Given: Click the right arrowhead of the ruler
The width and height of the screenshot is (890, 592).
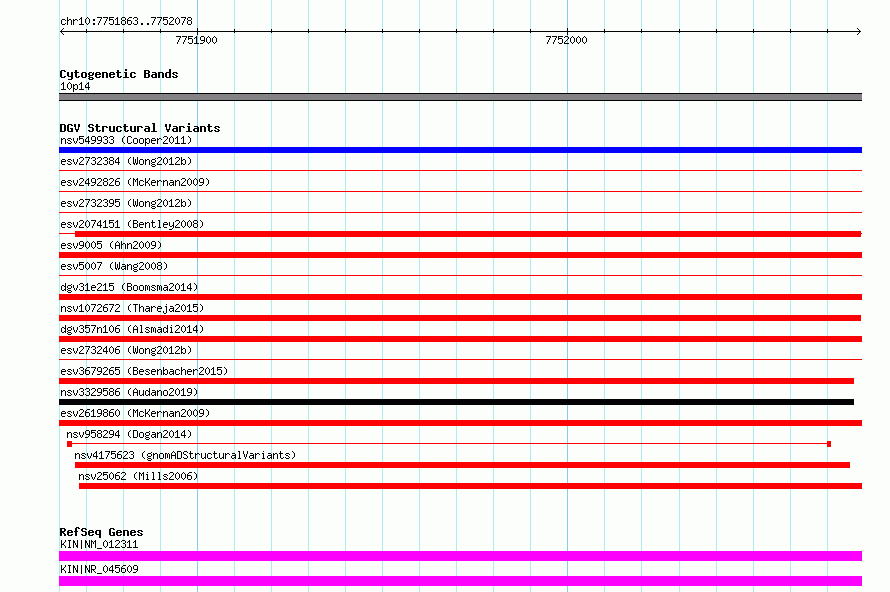Looking at the screenshot, I should tap(859, 31).
